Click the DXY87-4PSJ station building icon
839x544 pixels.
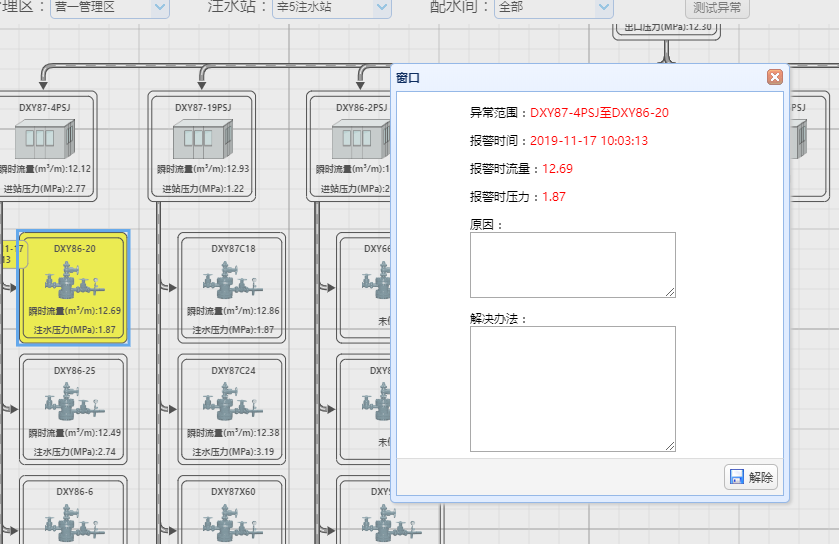pyautogui.click(x=44, y=137)
